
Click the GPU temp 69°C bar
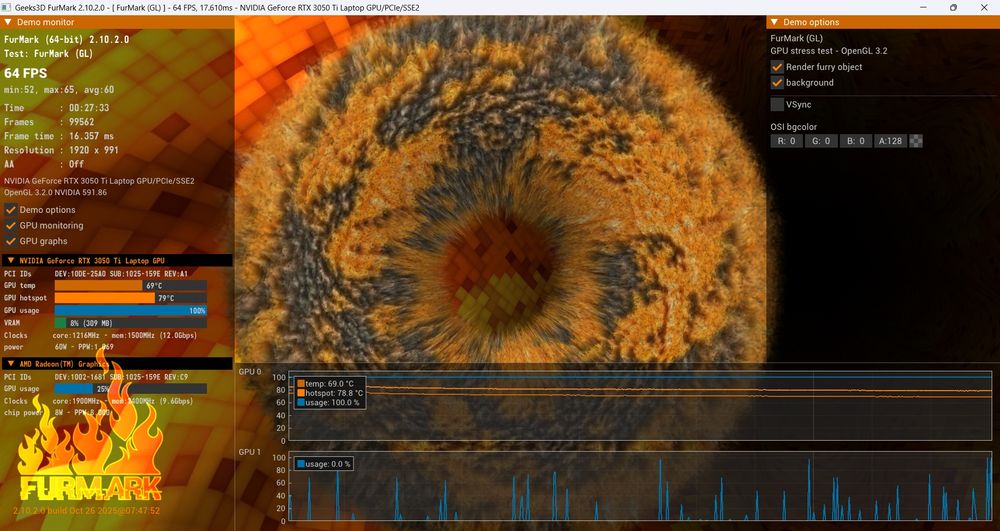click(130, 286)
